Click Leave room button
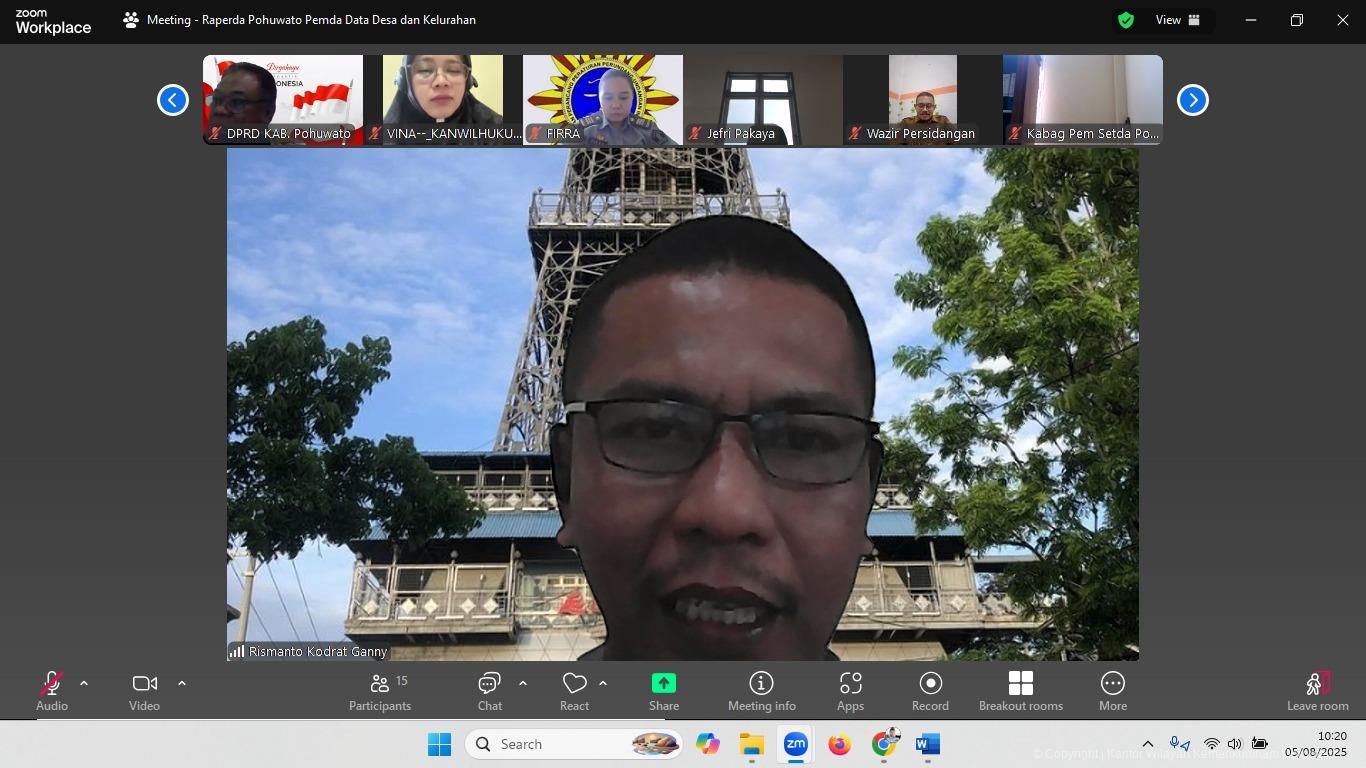The width and height of the screenshot is (1366, 768). pos(1317,691)
